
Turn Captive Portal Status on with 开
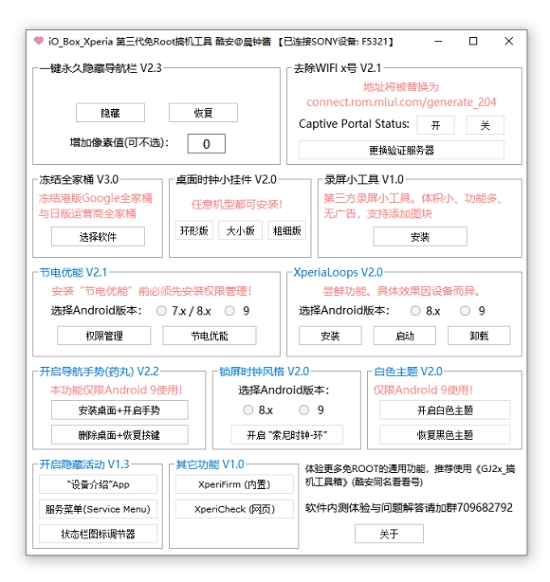tap(436, 125)
